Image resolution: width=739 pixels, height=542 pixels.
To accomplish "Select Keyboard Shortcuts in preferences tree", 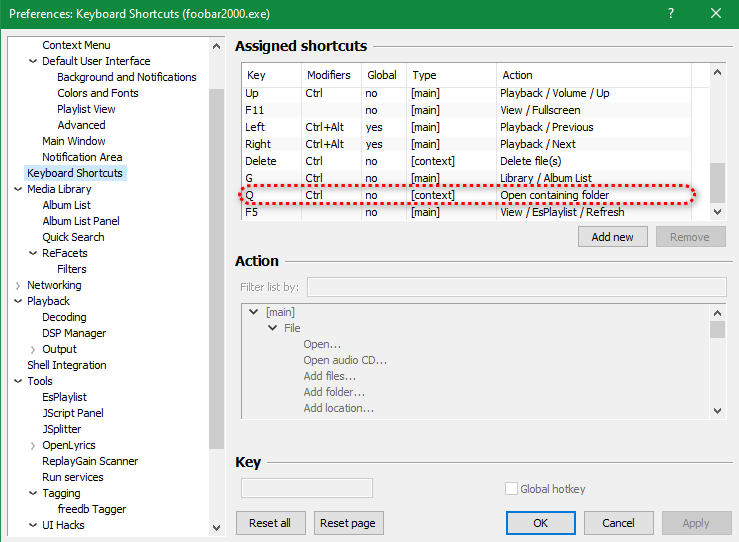I will (x=75, y=173).
